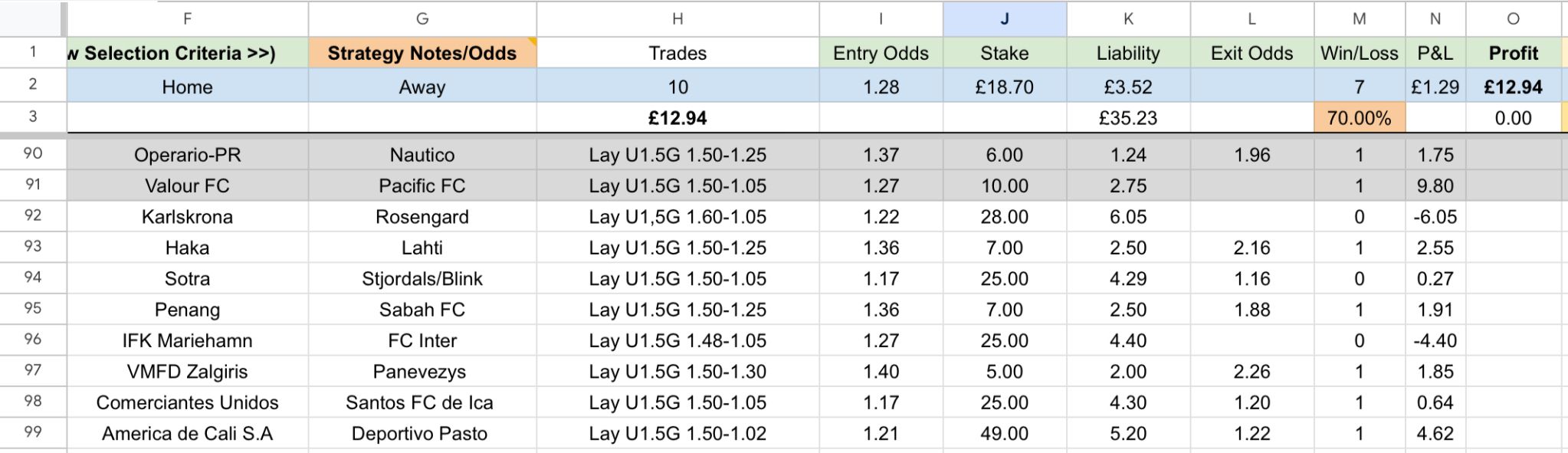Image resolution: width=1568 pixels, height=453 pixels.
Task: Click the column O header
Action: pos(1513,19)
